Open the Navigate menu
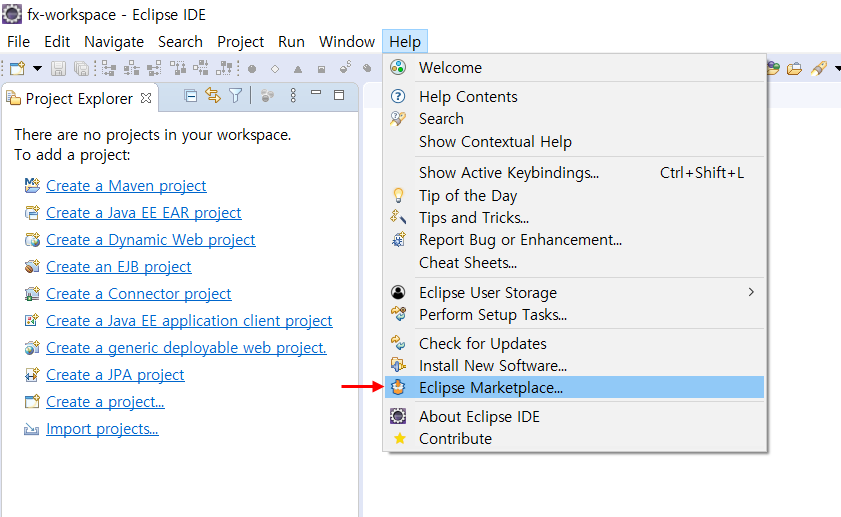 114,41
